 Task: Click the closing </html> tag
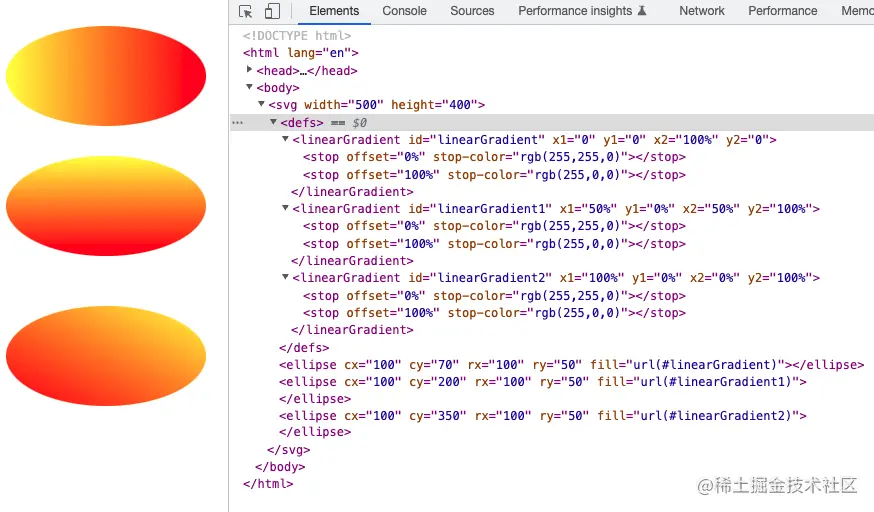tap(268, 484)
